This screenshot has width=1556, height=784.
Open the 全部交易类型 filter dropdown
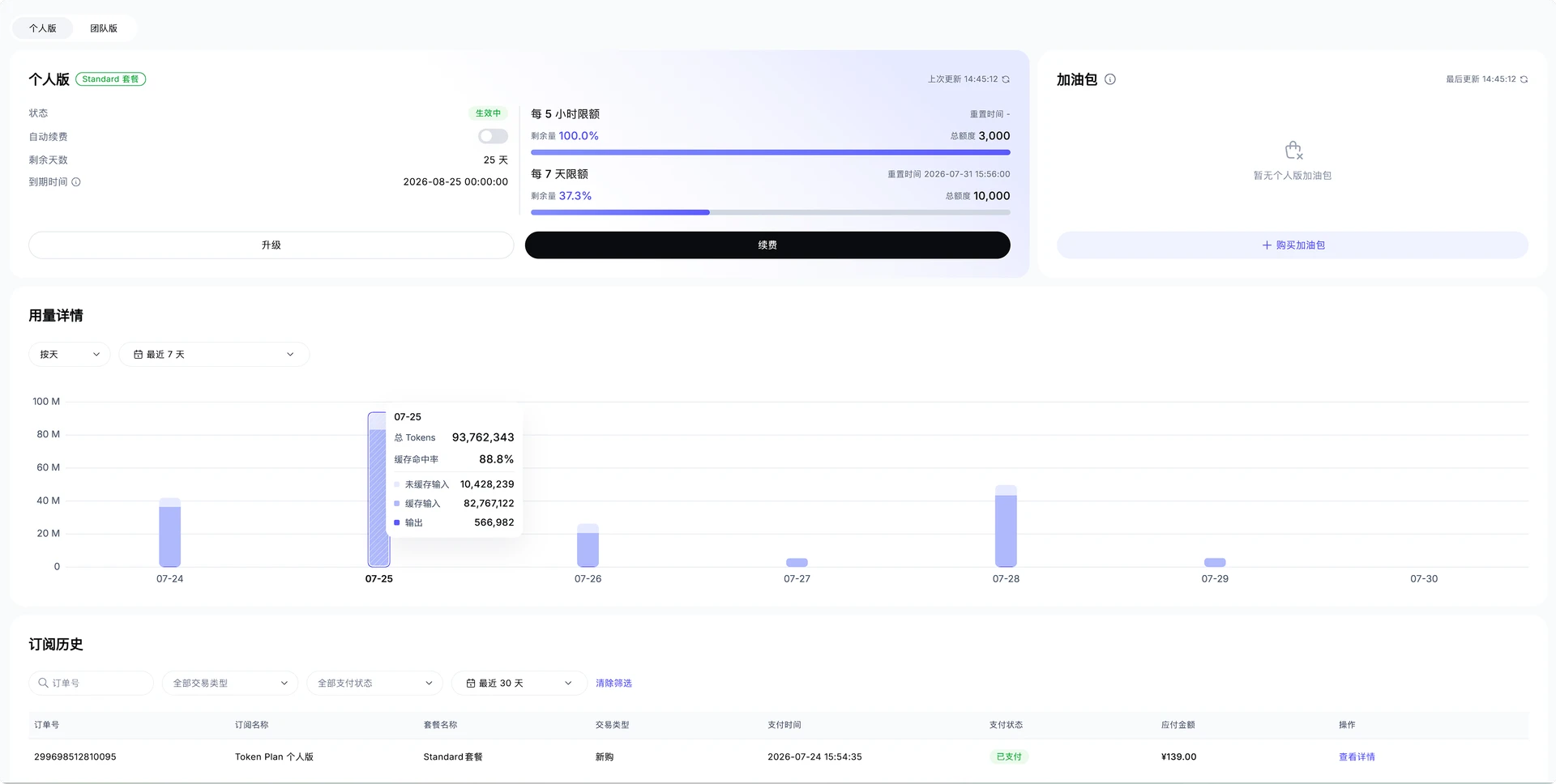[230, 684]
